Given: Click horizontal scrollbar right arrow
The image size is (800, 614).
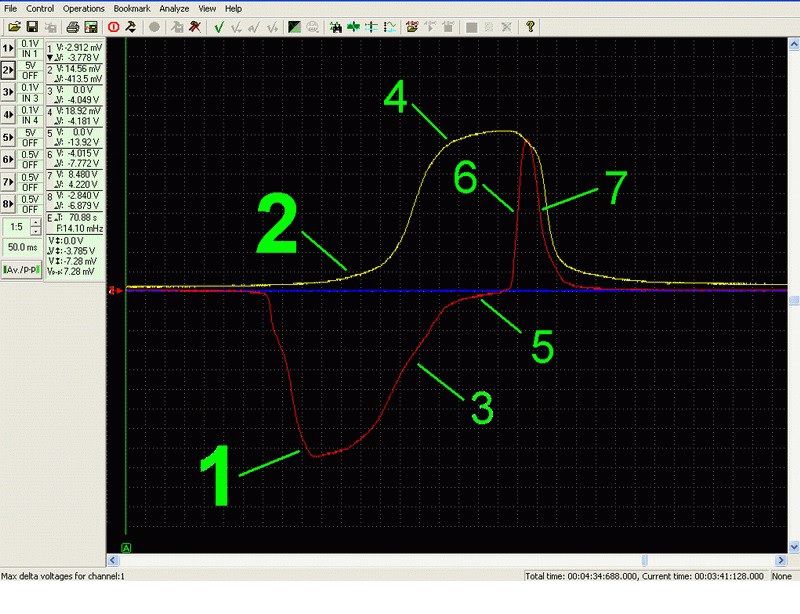Looking at the screenshot, I should (781, 560).
